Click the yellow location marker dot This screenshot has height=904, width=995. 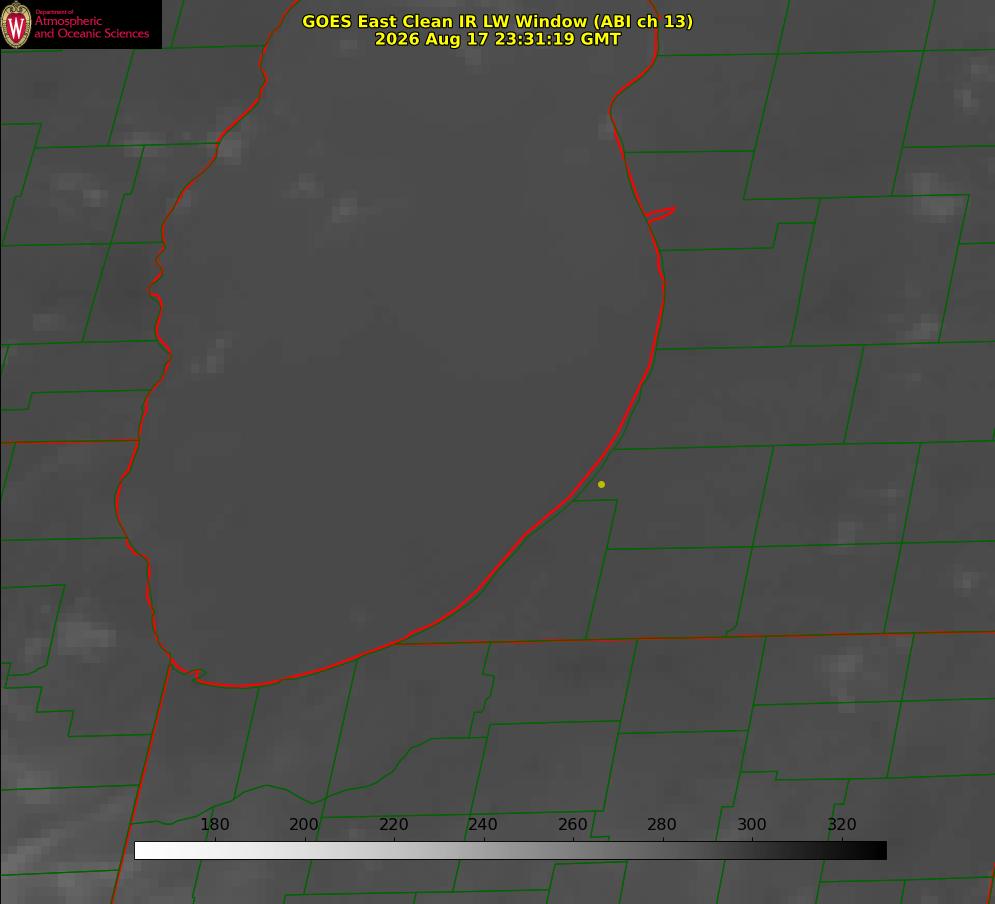pos(601,484)
